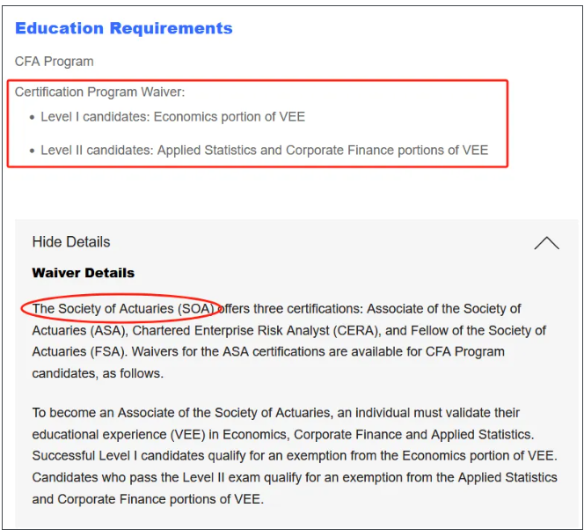Click the 'candidates, as follows.' line
The height and width of the screenshot is (530, 584).
[98, 374]
